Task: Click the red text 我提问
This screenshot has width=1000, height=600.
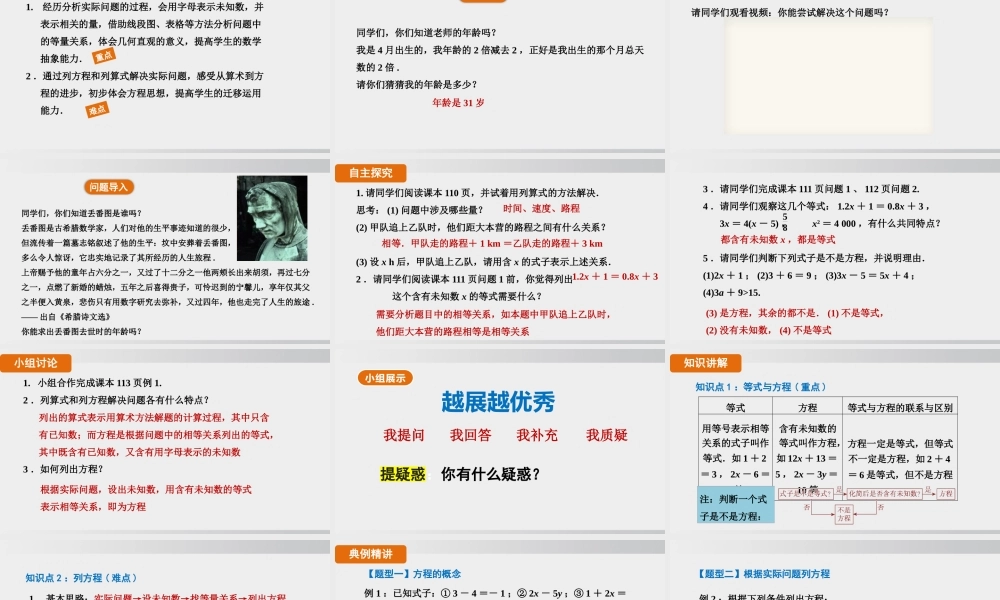Action: (x=404, y=435)
